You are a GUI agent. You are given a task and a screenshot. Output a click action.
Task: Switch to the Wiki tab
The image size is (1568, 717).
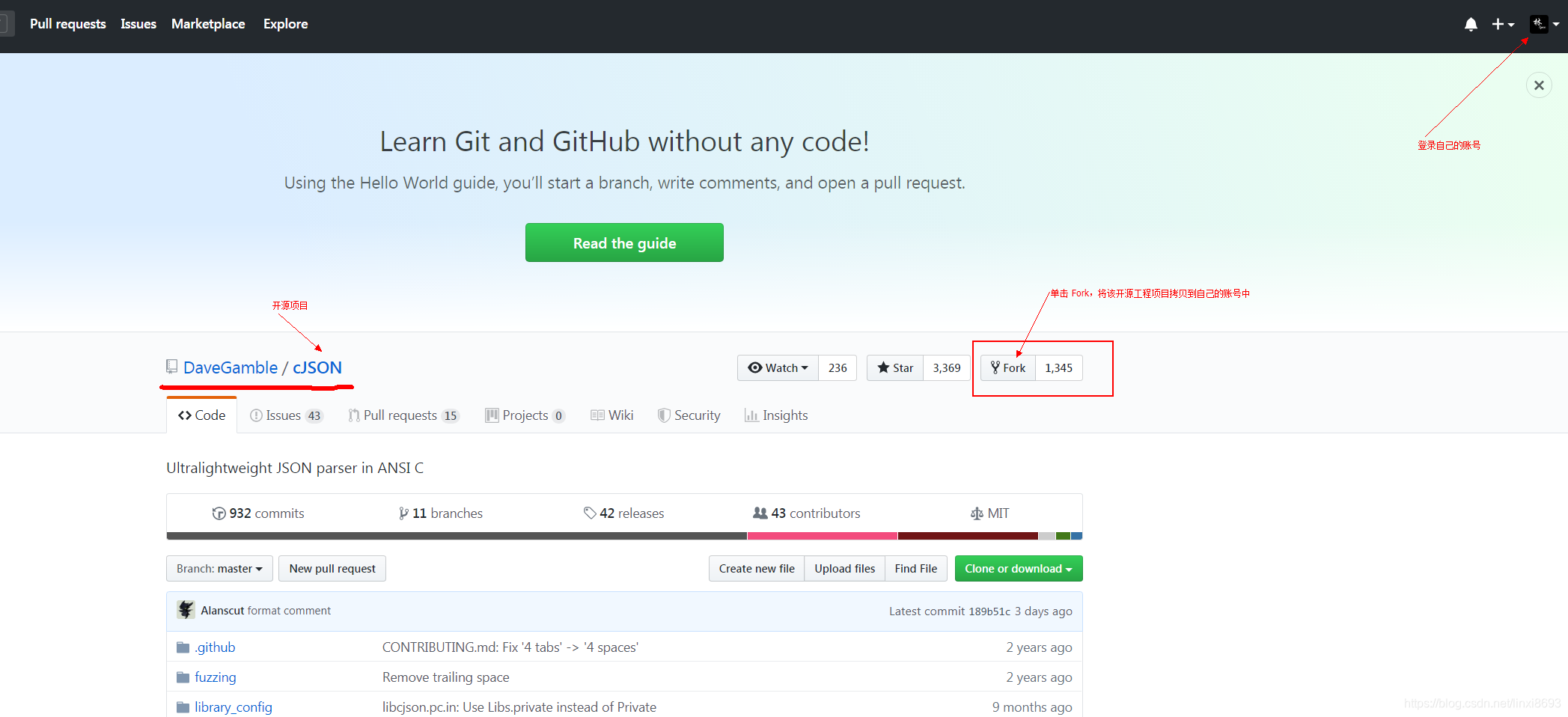tap(611, 415)
